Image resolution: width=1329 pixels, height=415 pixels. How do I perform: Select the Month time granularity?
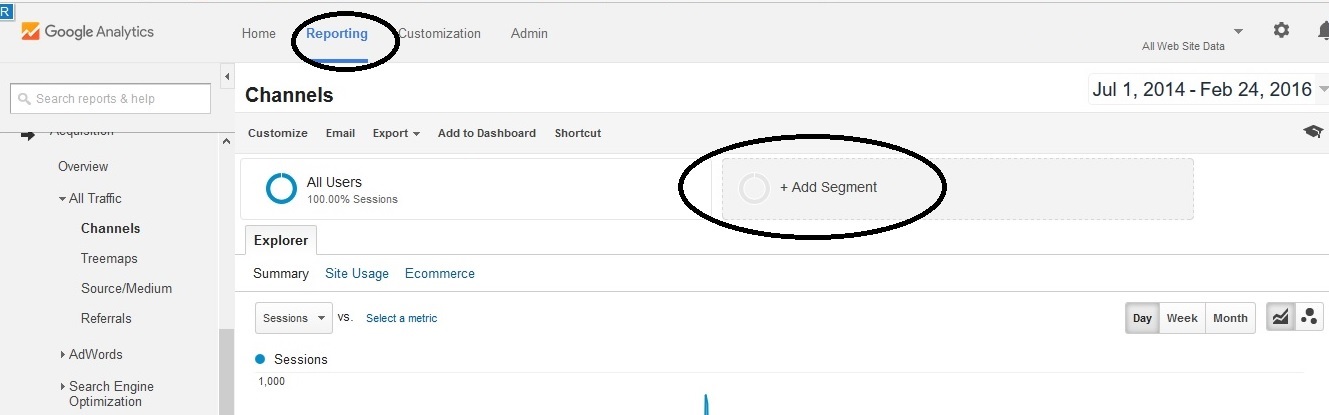click(1230, 318)
